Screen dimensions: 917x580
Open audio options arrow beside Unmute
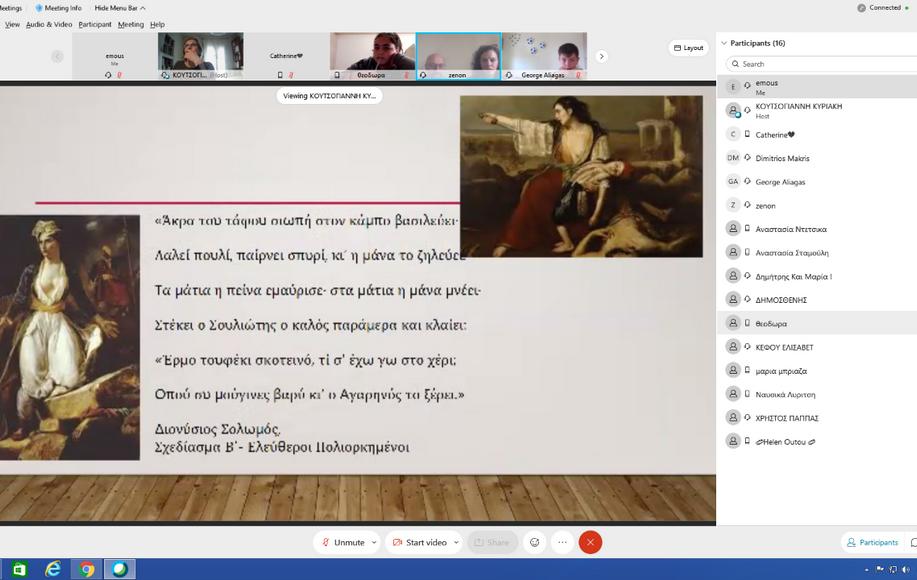(x=374, y=543)
